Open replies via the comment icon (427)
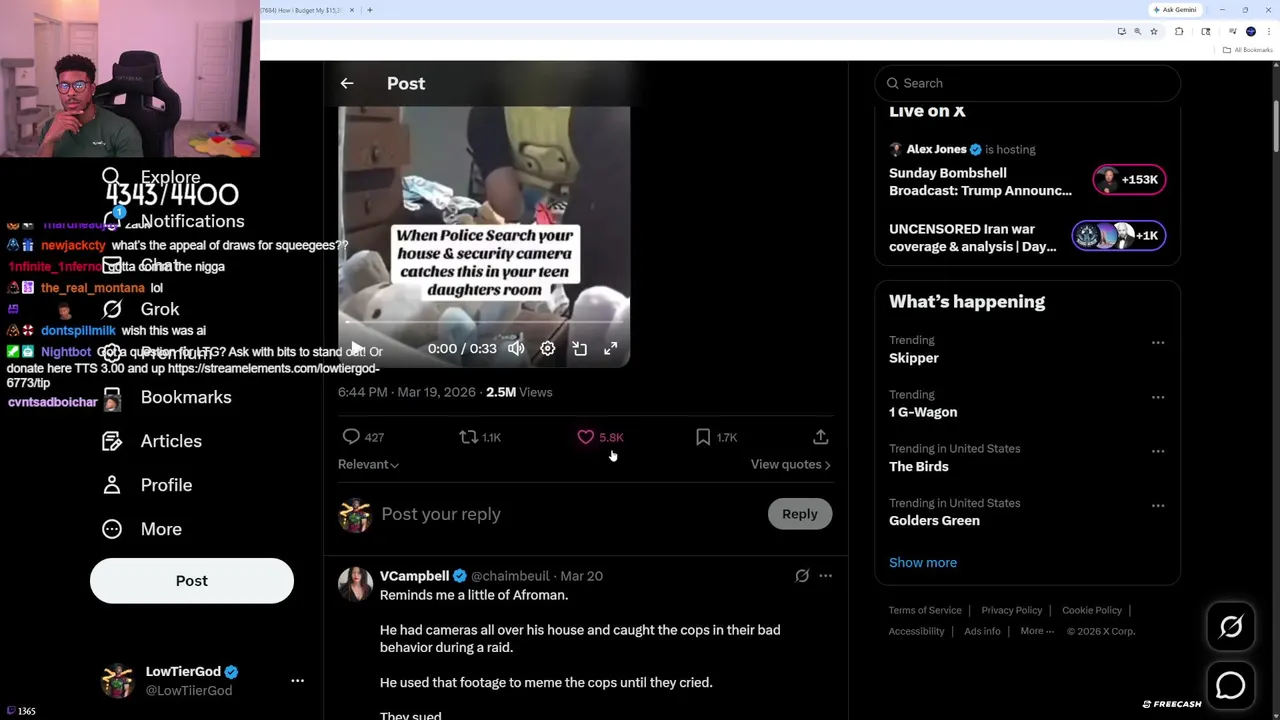 351,437
